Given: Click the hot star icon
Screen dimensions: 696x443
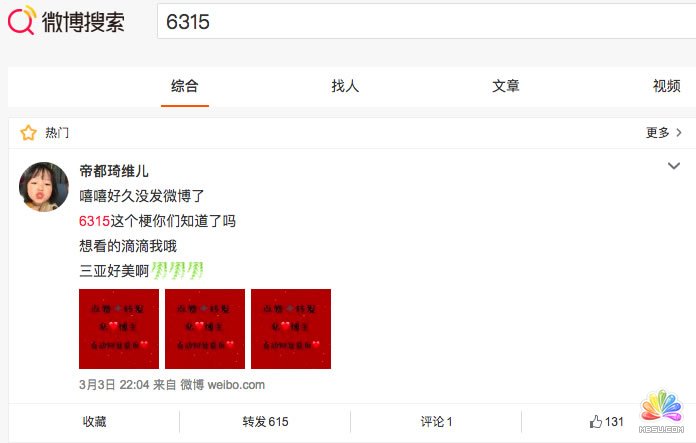Looking at the screenshot, I should tap(28, 133).
